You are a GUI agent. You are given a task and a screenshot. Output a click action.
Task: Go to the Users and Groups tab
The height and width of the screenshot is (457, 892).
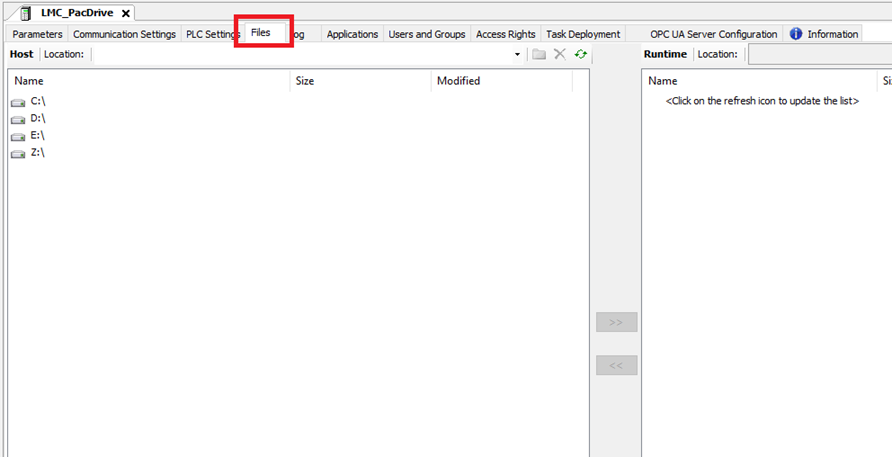(426, 34)
